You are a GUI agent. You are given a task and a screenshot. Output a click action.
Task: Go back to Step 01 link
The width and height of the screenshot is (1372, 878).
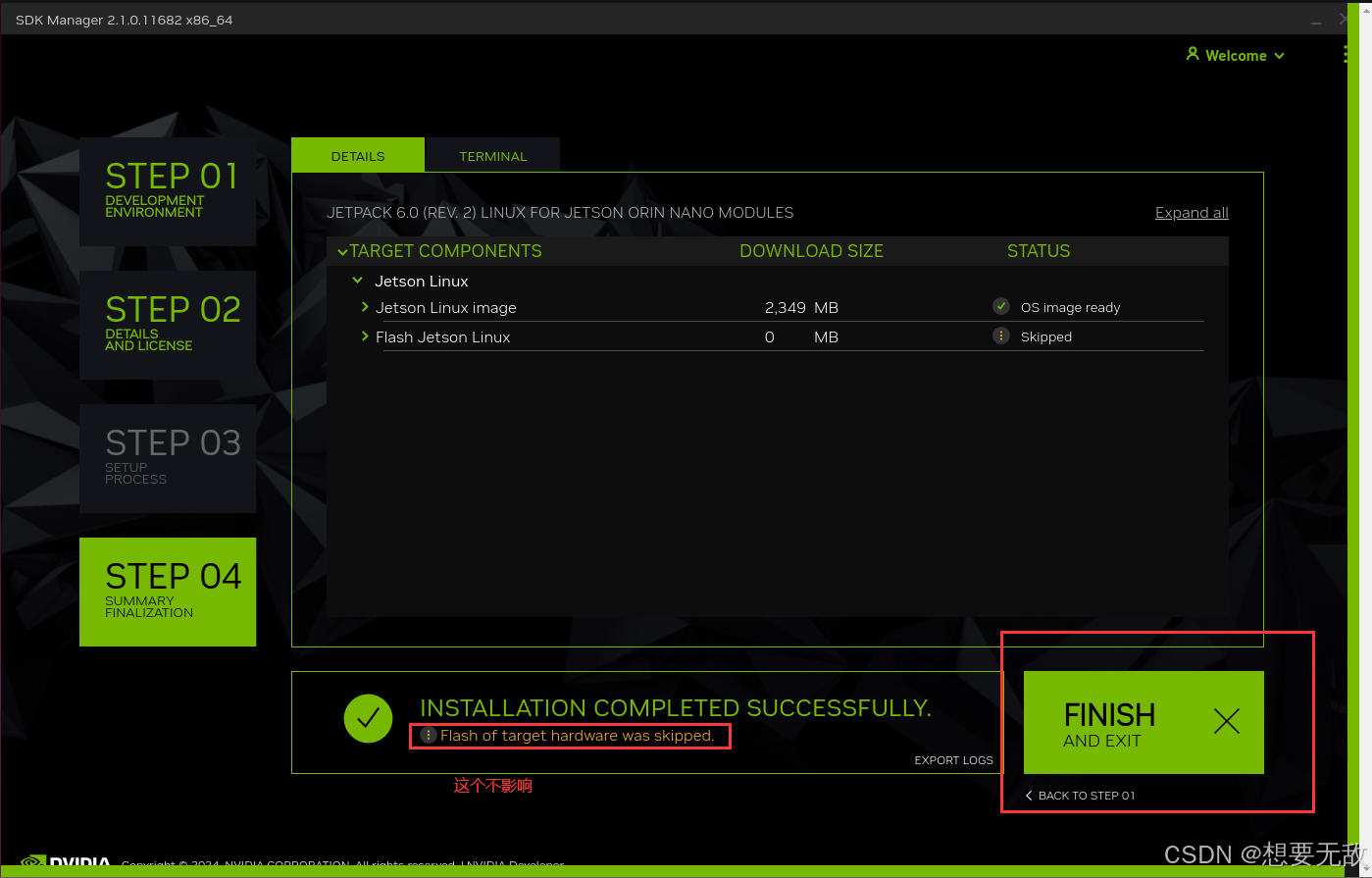tap(1080, 796)
